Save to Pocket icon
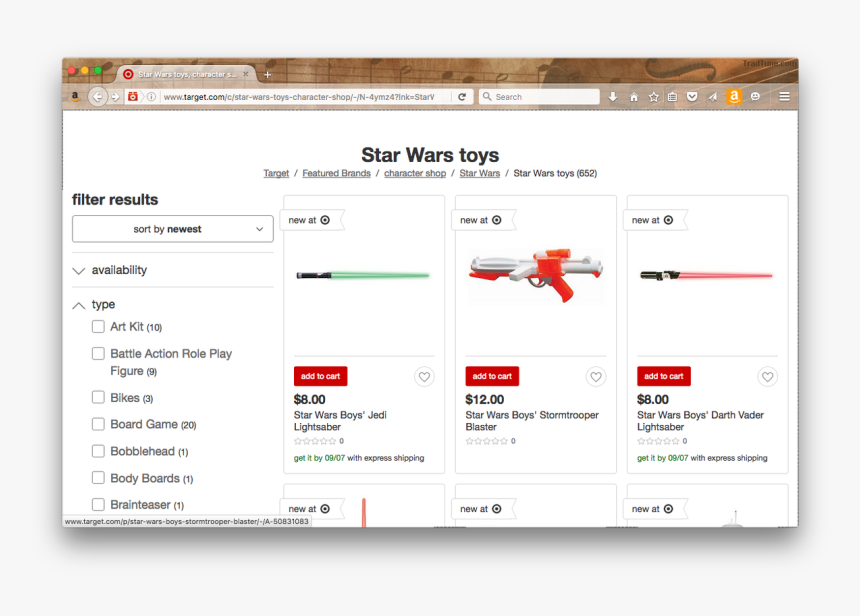860x616 pixels. point(692,97)
